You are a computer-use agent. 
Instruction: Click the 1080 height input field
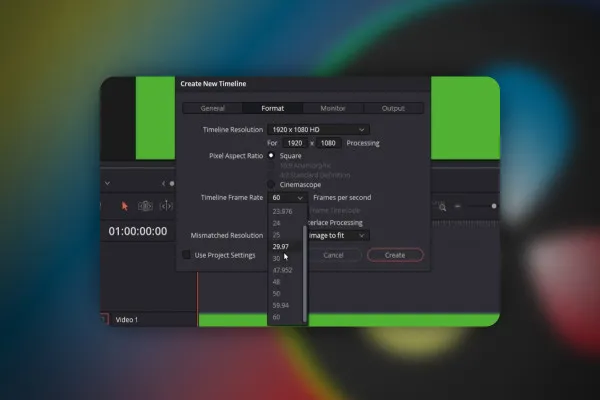click(x=328, y=143)
